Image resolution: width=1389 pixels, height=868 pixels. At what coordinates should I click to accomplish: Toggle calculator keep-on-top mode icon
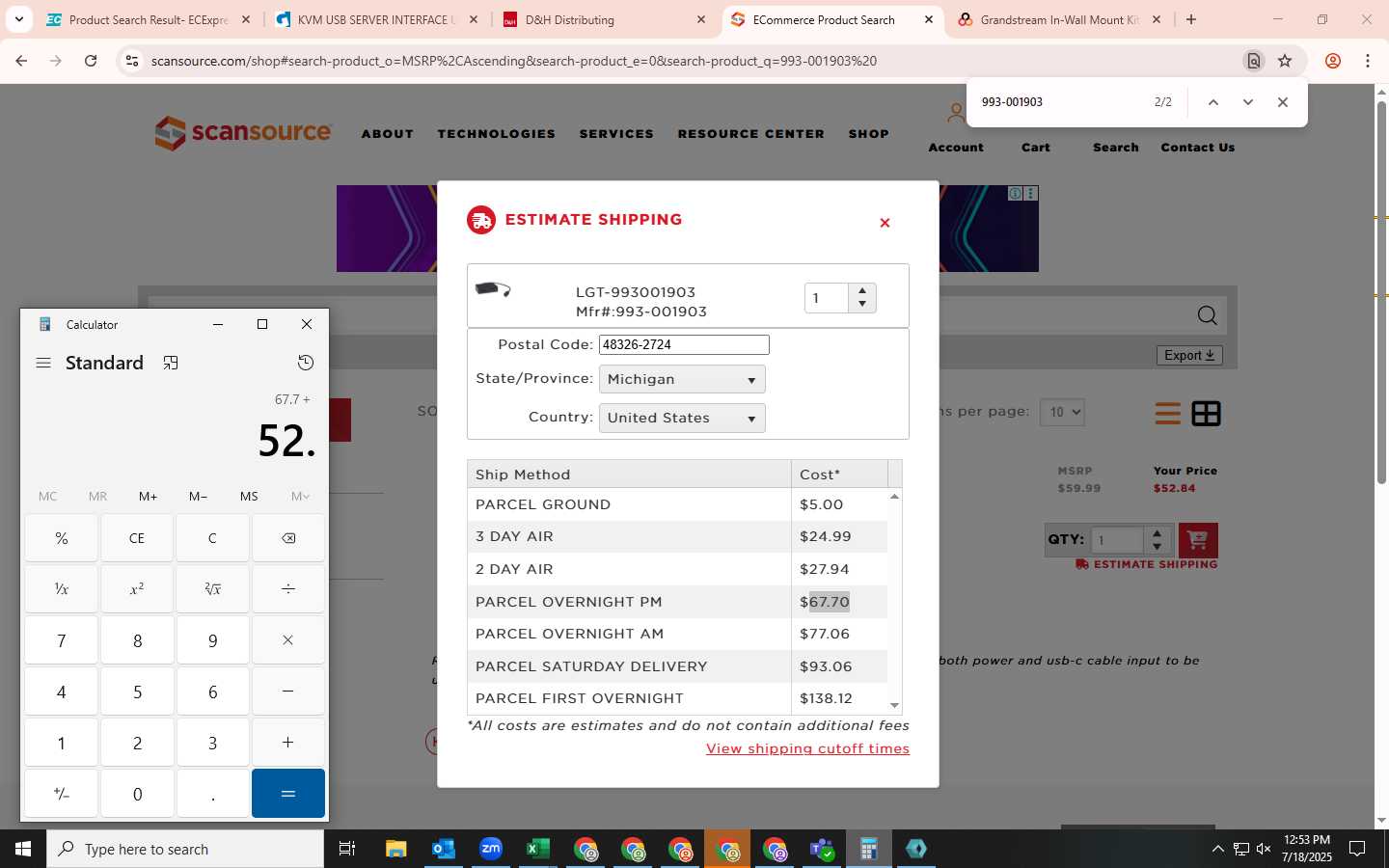(x=171, y=363)
